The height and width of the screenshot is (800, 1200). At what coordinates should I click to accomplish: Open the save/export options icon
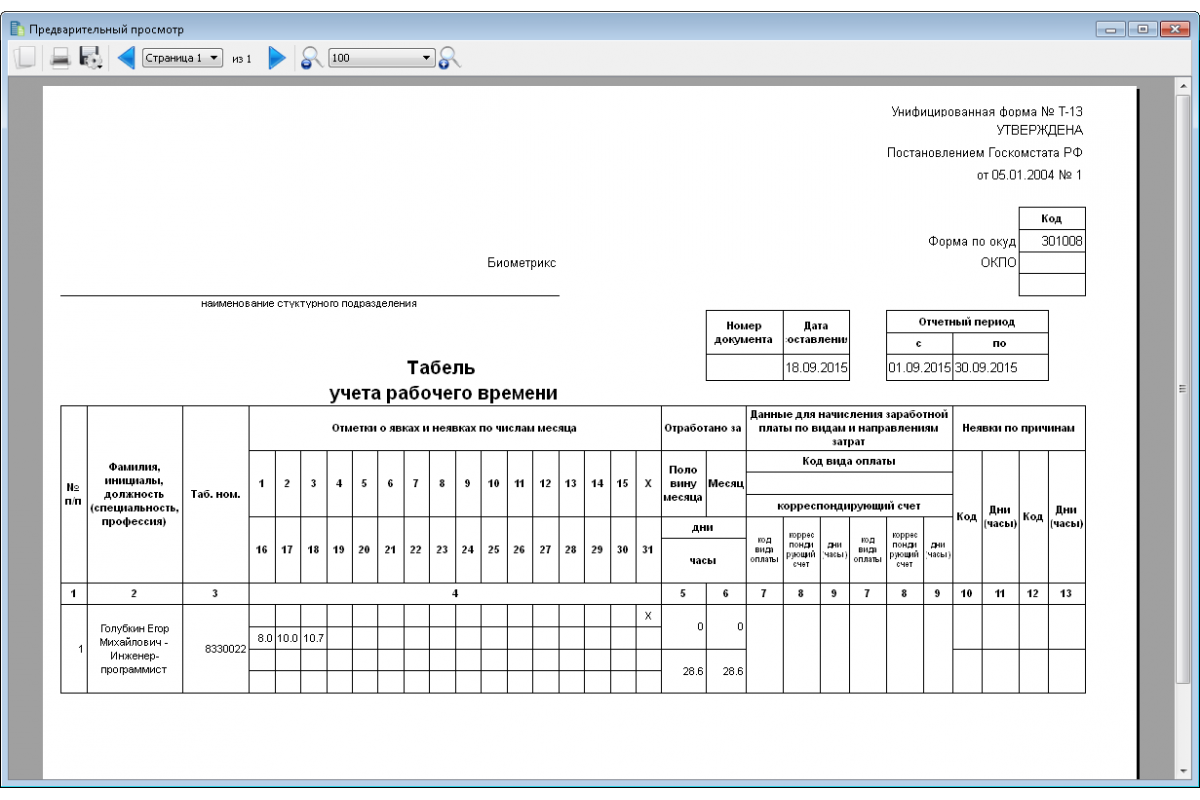pos(91,58)
